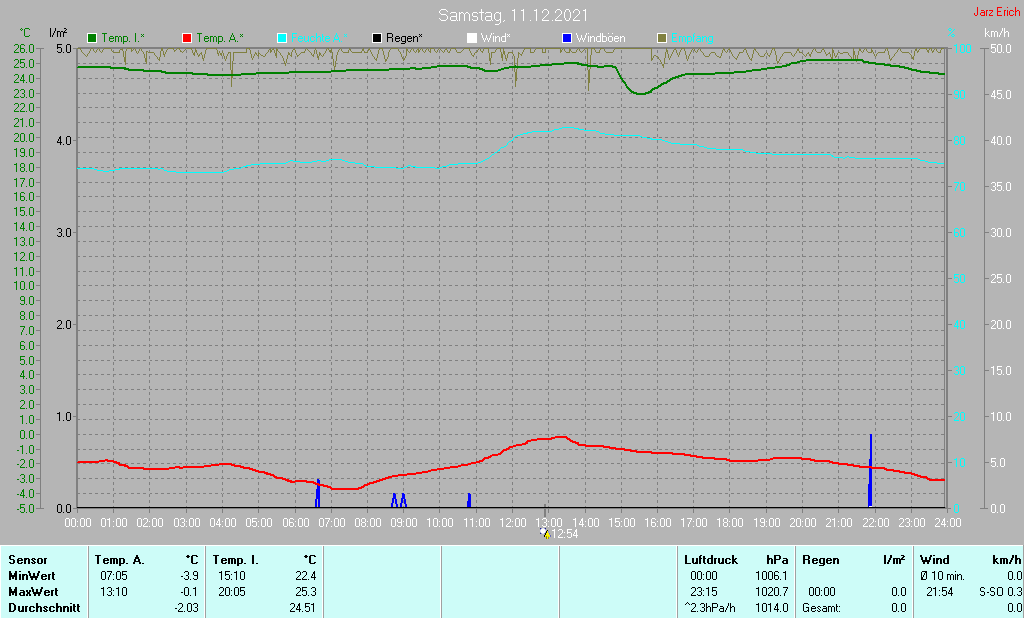Click the 'MinWert' row label

pos(31,576)
